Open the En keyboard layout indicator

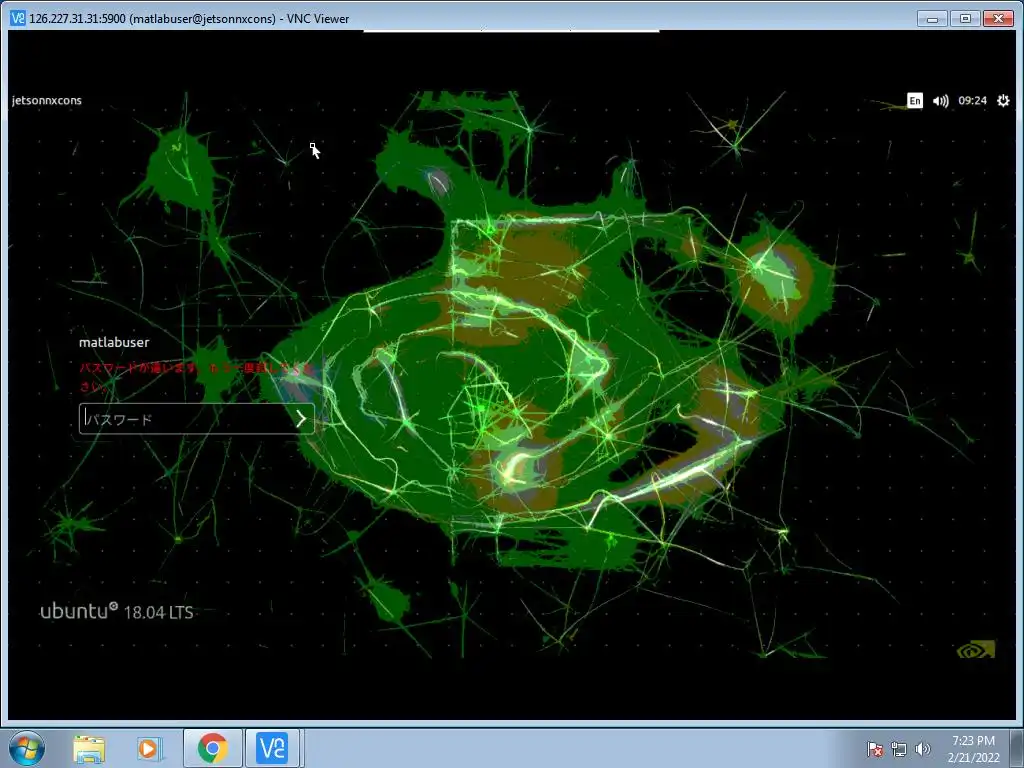pos(914,101)
